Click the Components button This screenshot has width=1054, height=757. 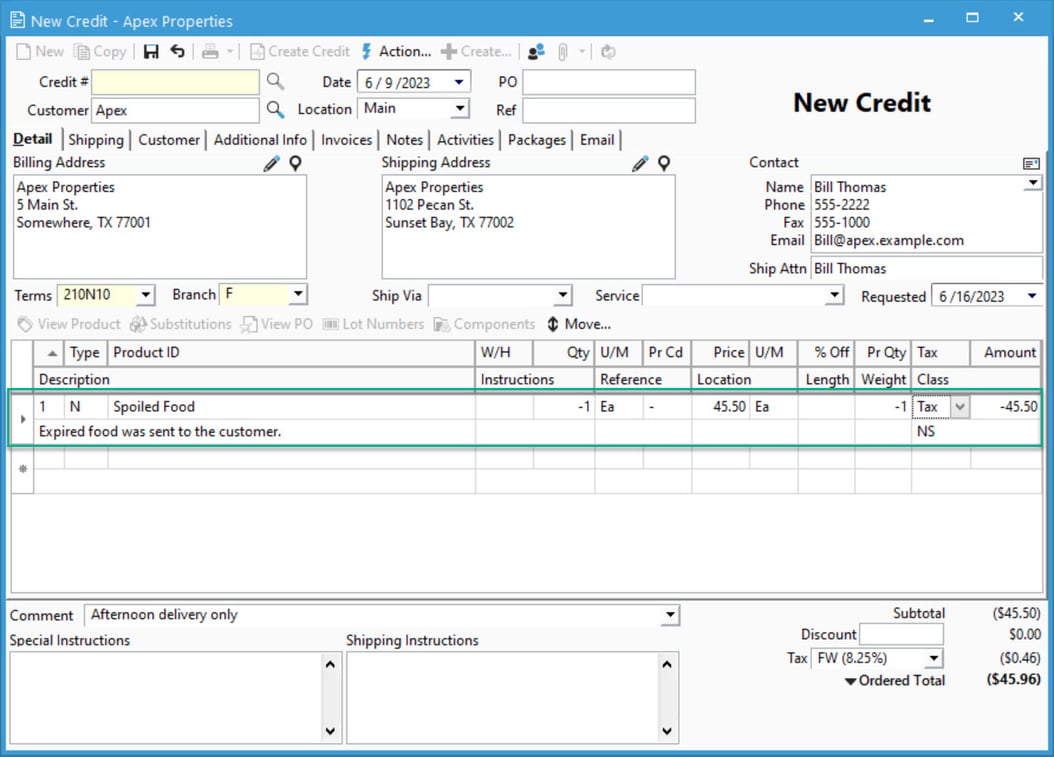point(484,324)
